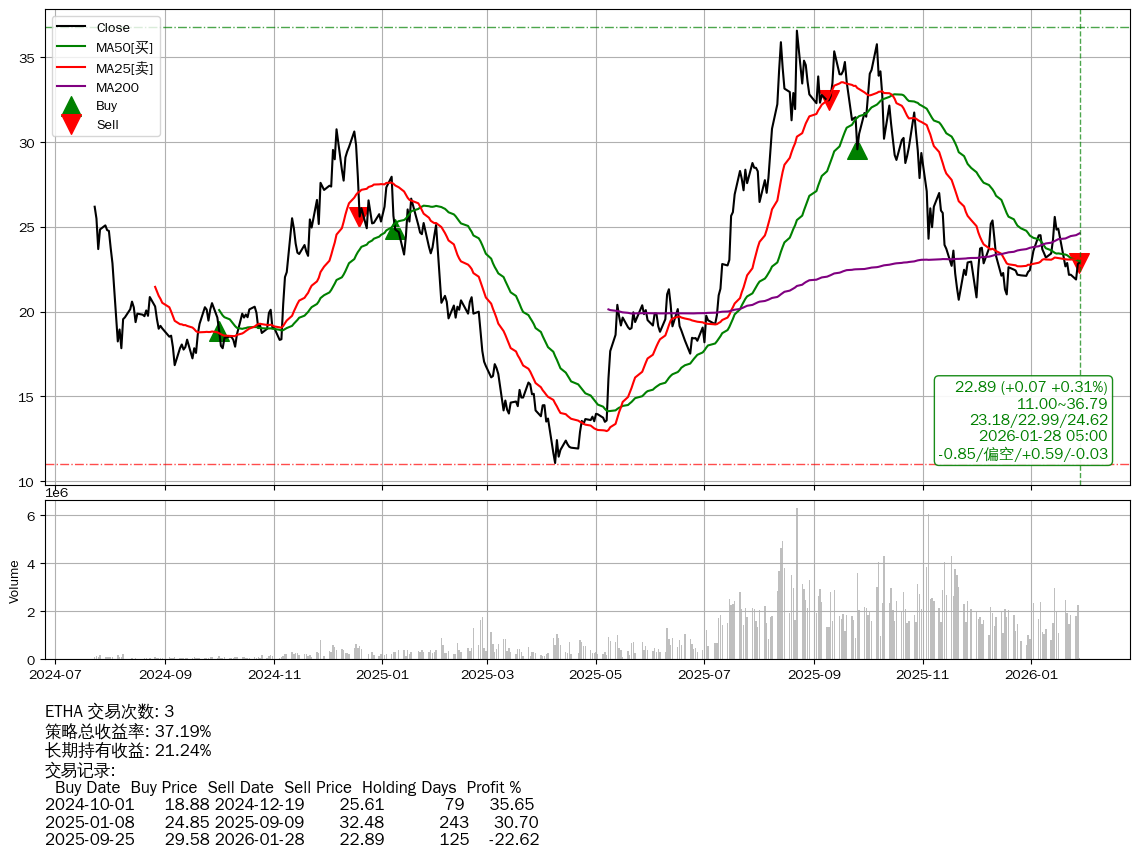1139x857 pixels.
Task: Click the January 2026 sell marker at right edge
Action: tap(1079, 263)
